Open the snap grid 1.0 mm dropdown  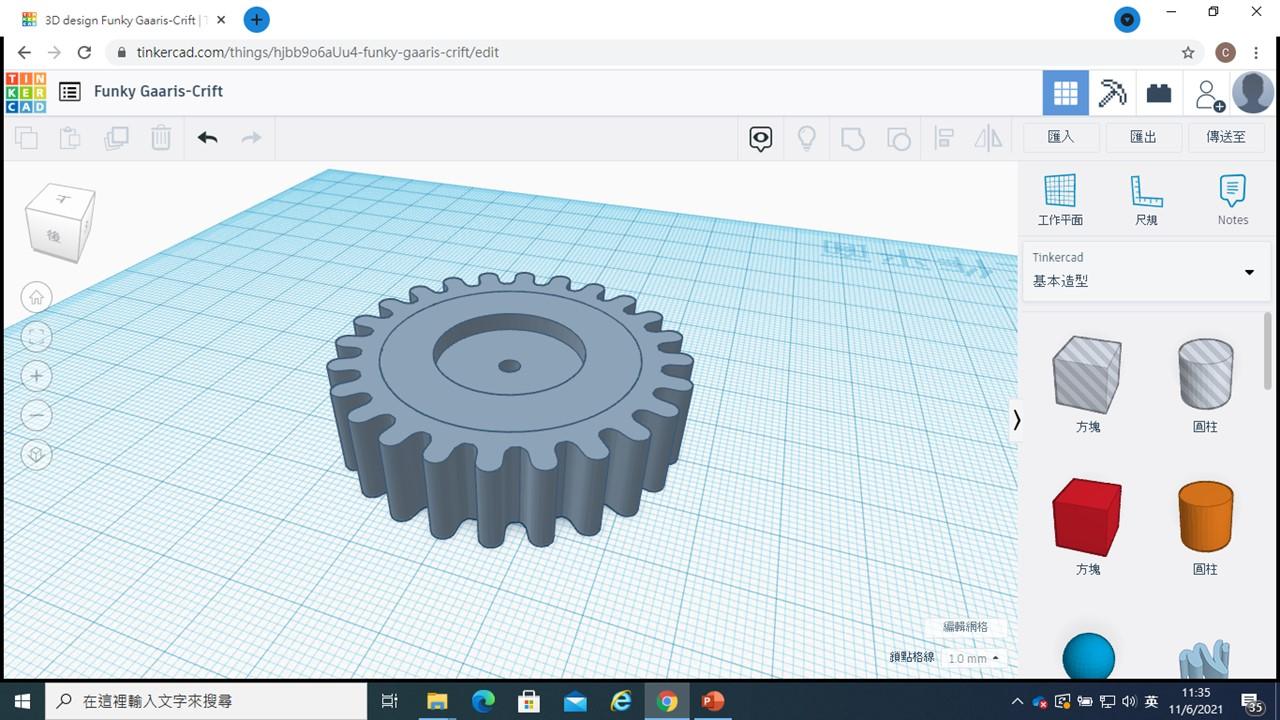(x=973, y=658)
